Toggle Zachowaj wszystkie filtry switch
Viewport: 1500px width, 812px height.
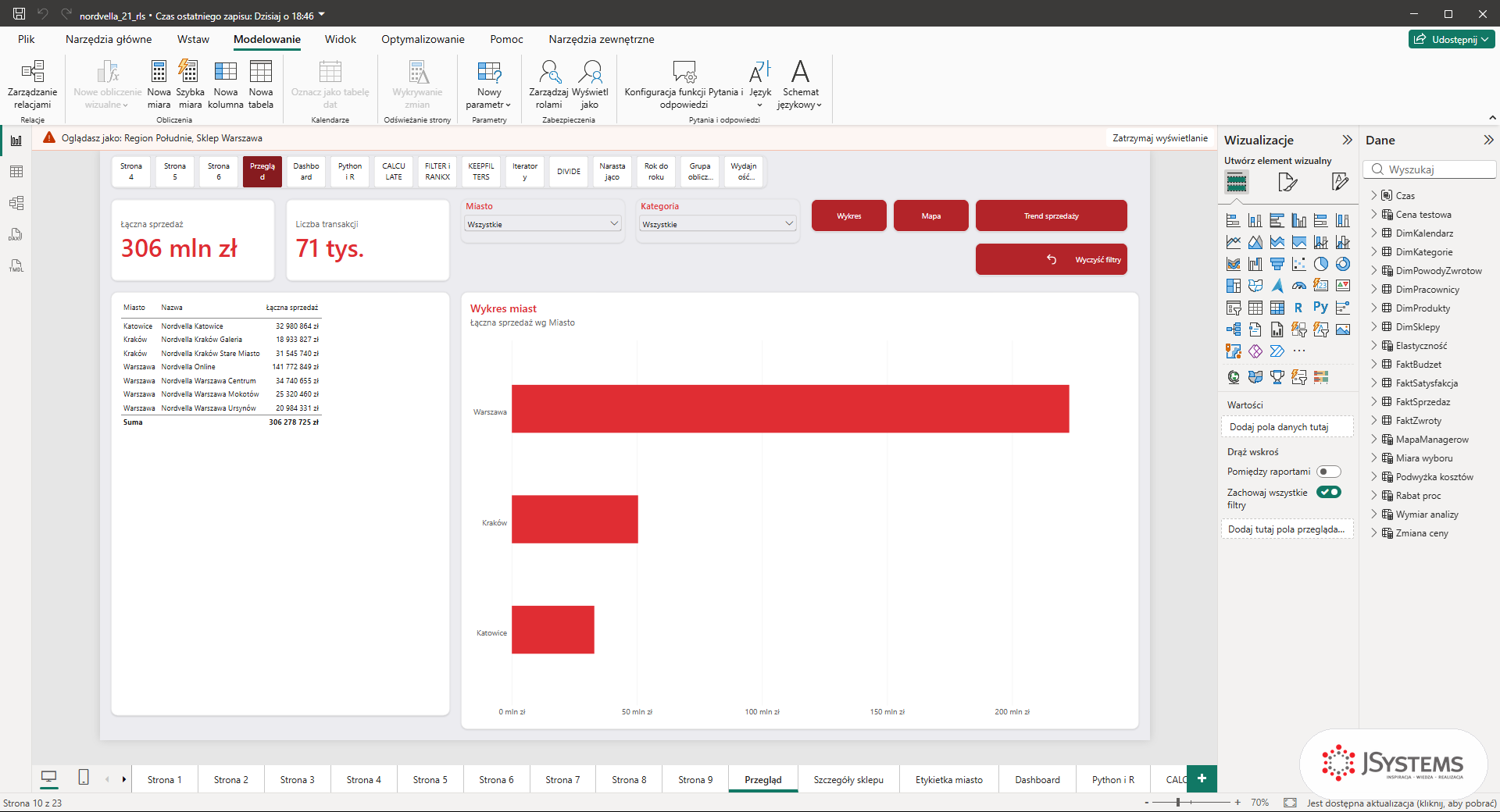[x=1328, y=492]
